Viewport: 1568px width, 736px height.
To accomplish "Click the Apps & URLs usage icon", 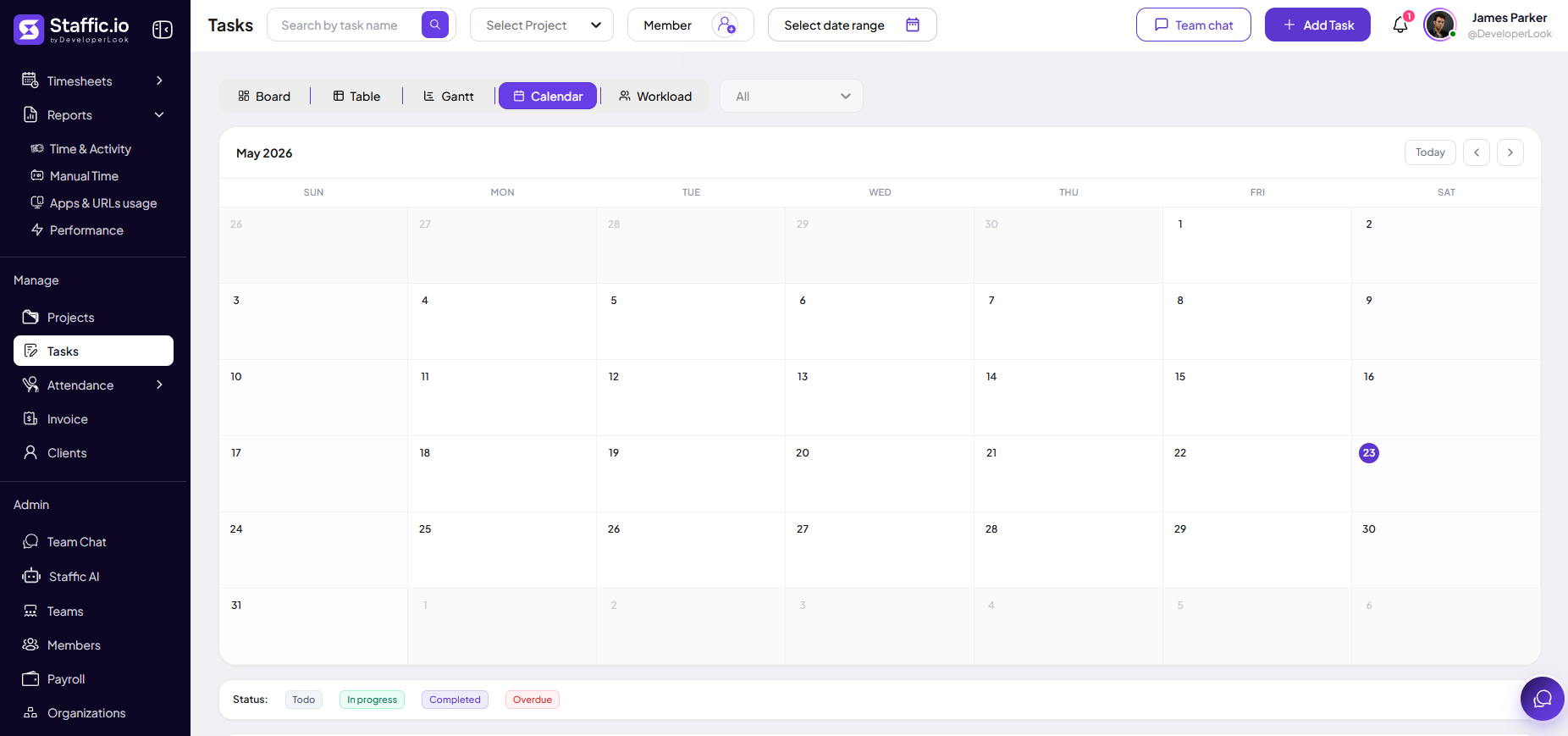I will click(x=37, y=202).
